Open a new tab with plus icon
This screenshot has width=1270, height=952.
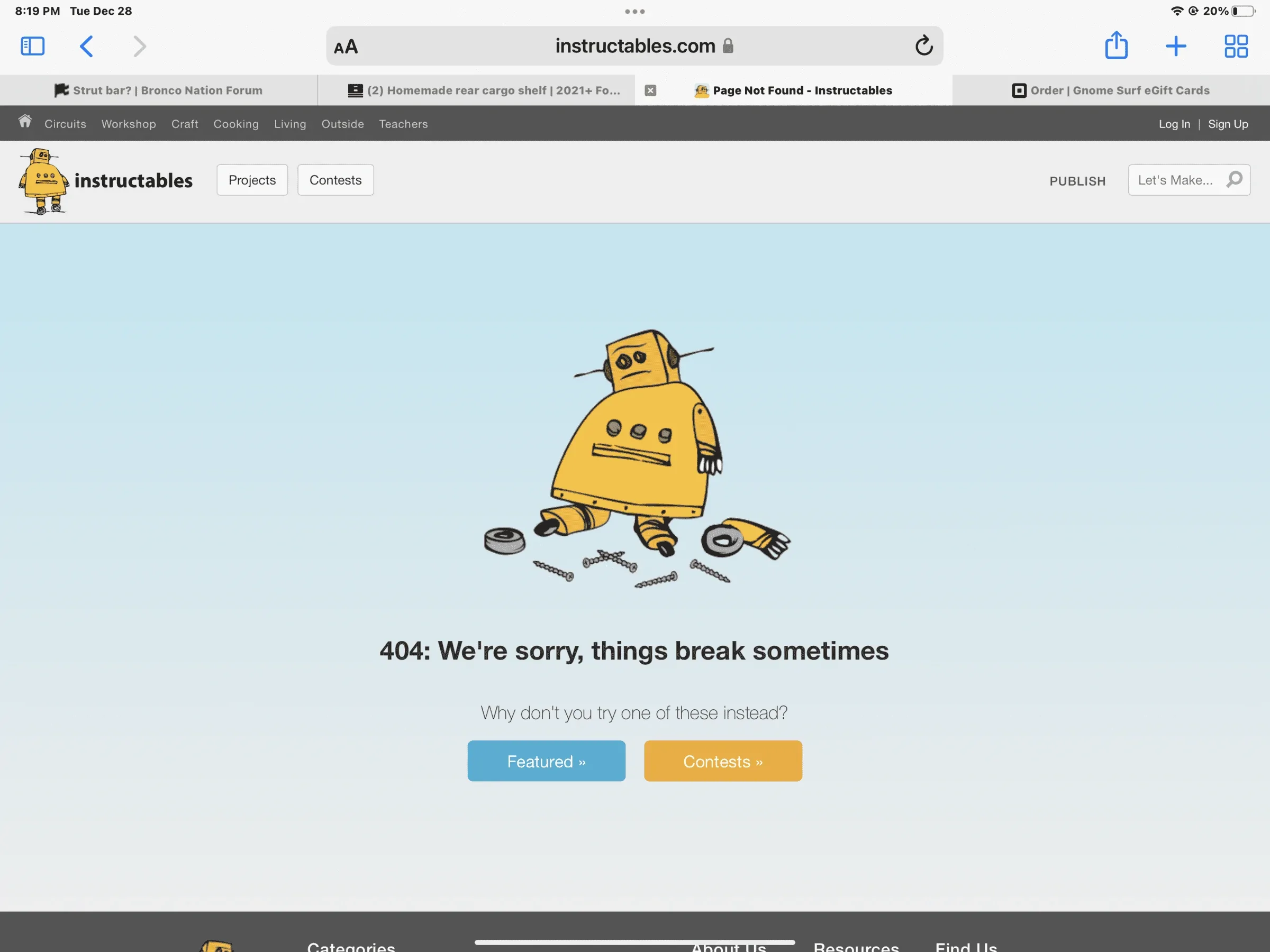(x=1175, y=46)
